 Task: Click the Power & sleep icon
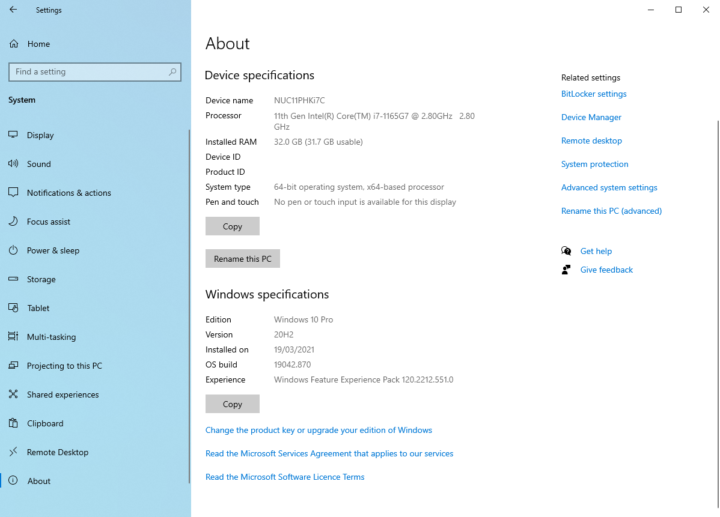coord(13,250)
